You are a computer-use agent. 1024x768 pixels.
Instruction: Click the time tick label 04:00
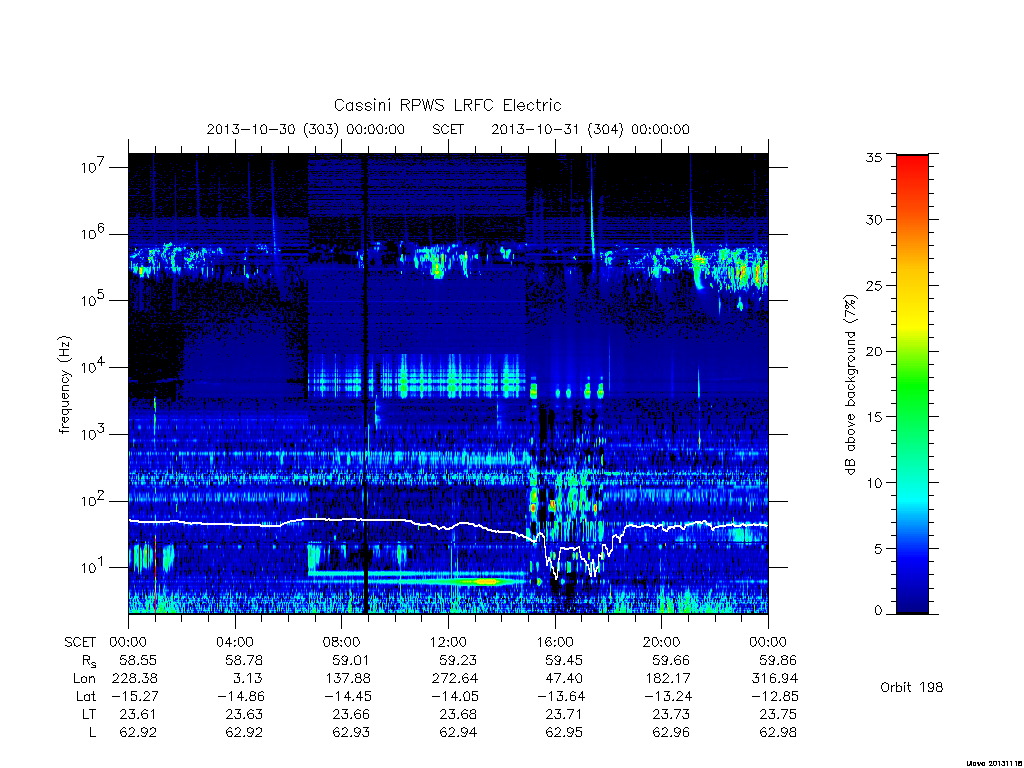[x=234, y=642]
